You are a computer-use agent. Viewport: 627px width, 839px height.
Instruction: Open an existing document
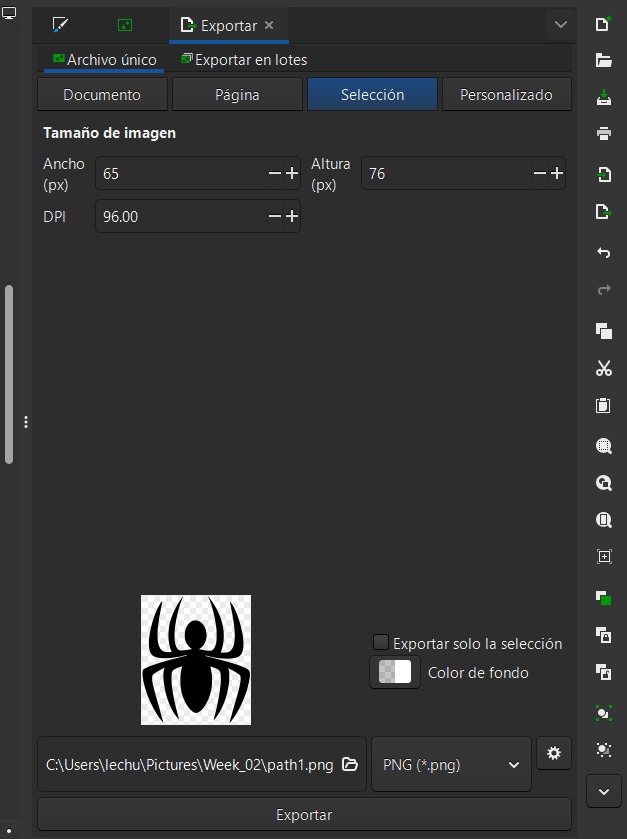click(603, 60)
